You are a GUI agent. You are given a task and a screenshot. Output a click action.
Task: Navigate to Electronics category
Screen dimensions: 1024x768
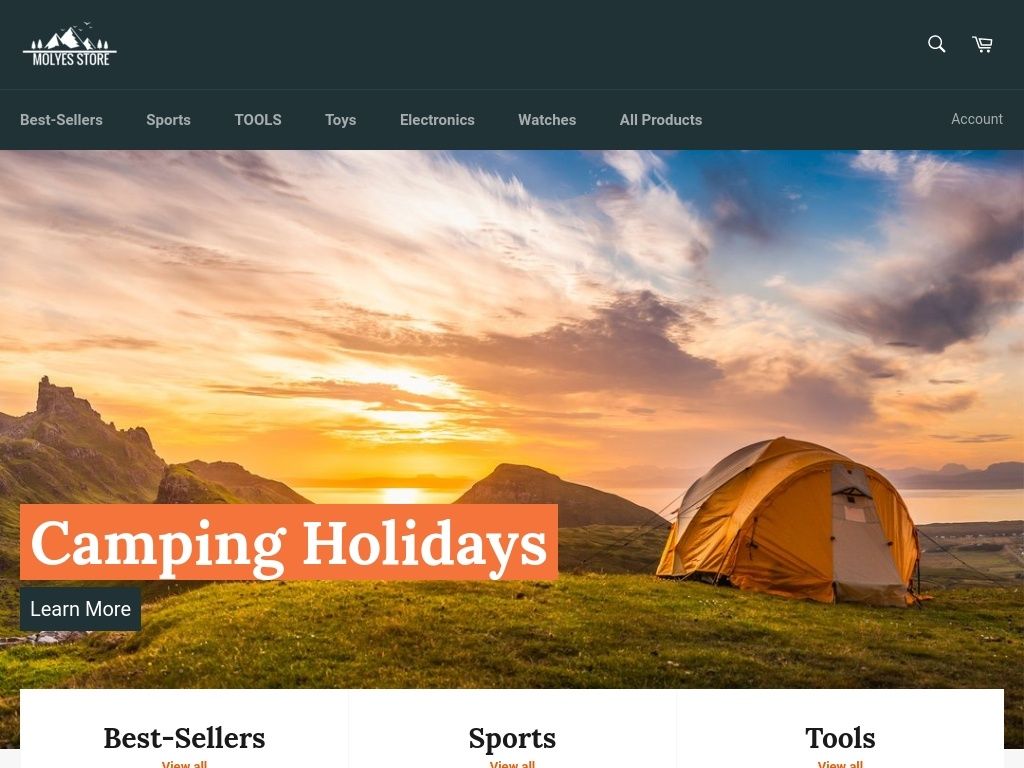point(437,120)
